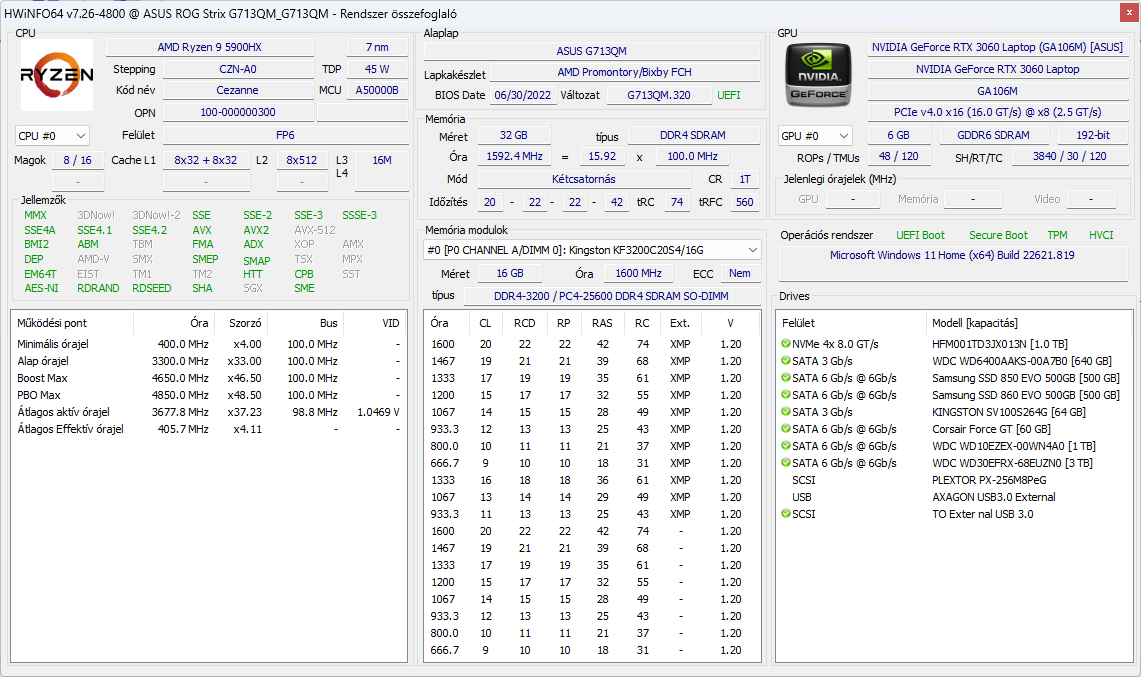Screen dimensions: 1141x677
Task: Click the BIOS date 06/30/2022 field
Action: (x=522, y=95)
